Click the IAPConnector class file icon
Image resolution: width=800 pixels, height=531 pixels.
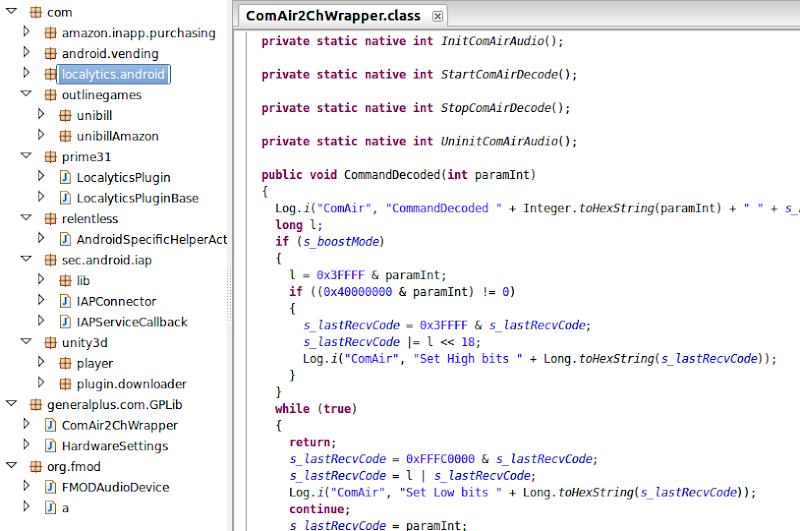[65, 301]
